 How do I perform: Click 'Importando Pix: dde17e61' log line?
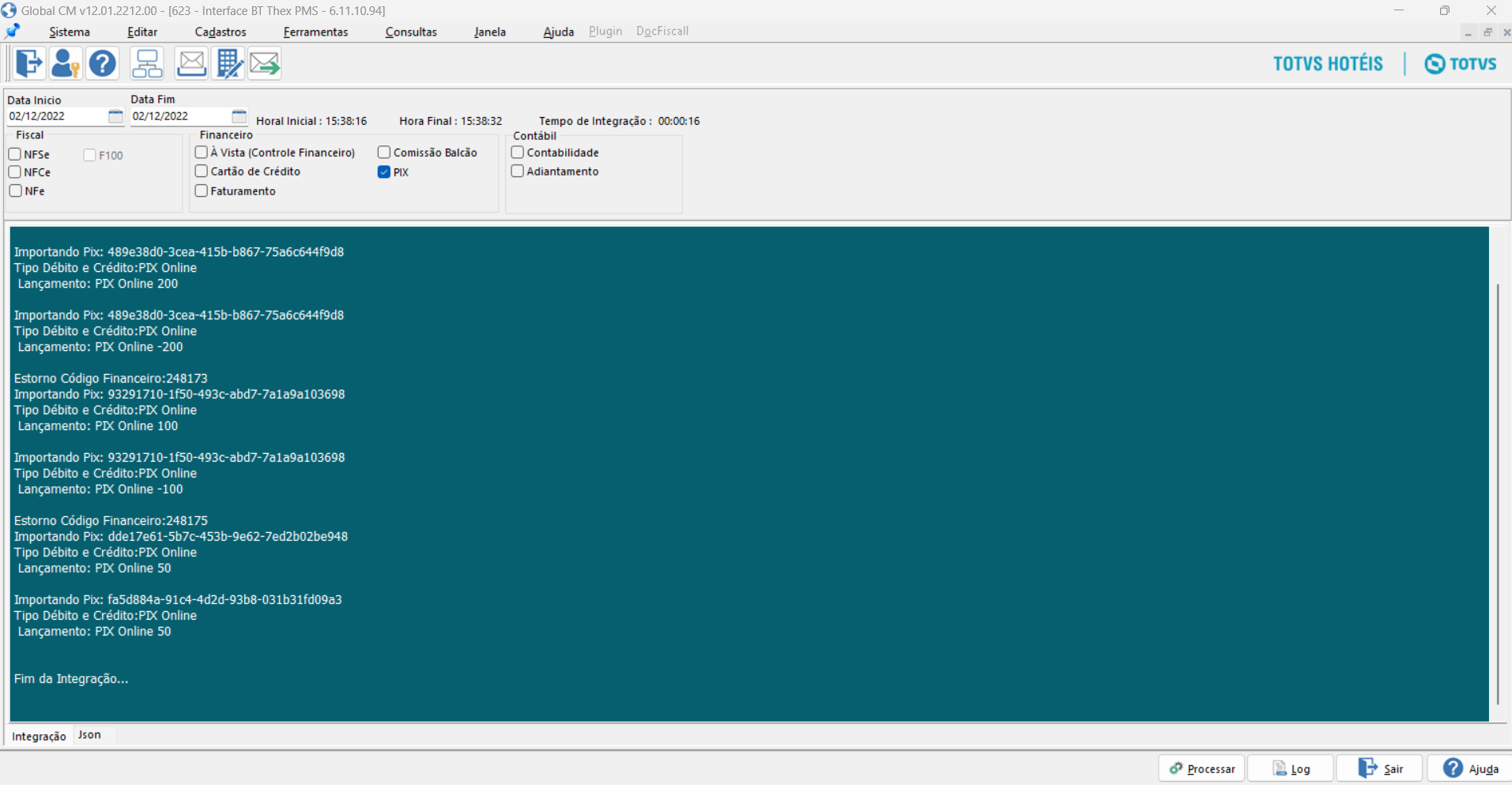tap(181, 537)
